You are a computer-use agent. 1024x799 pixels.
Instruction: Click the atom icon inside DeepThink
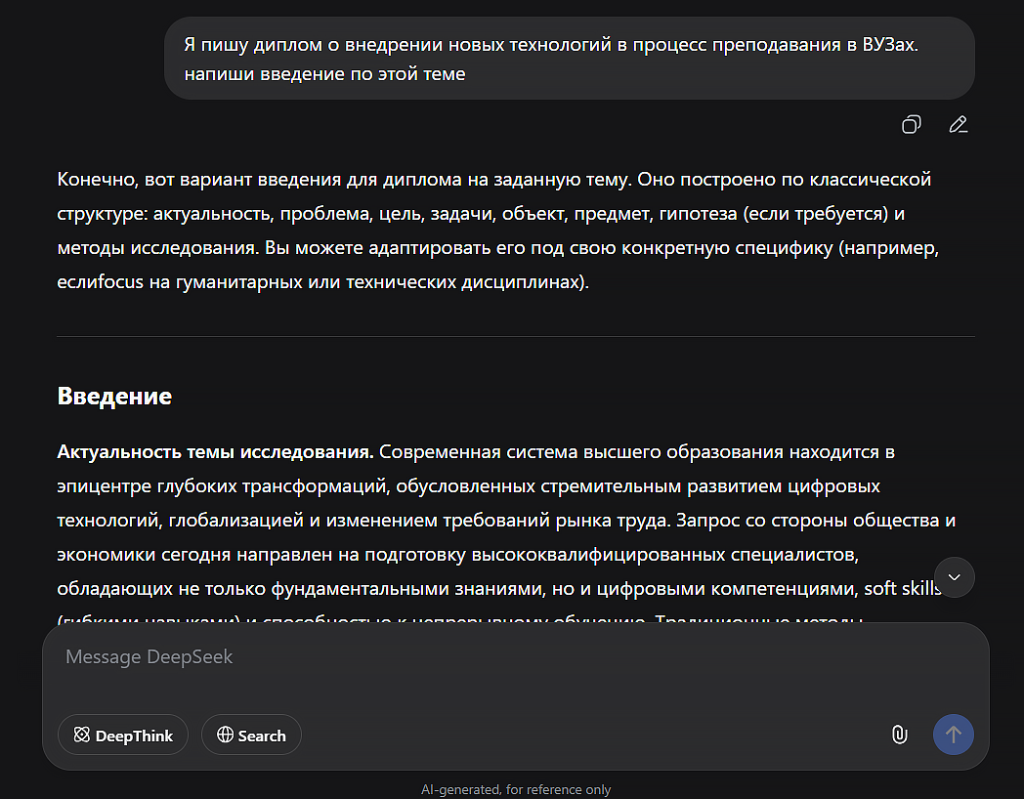tap(82, 736)
